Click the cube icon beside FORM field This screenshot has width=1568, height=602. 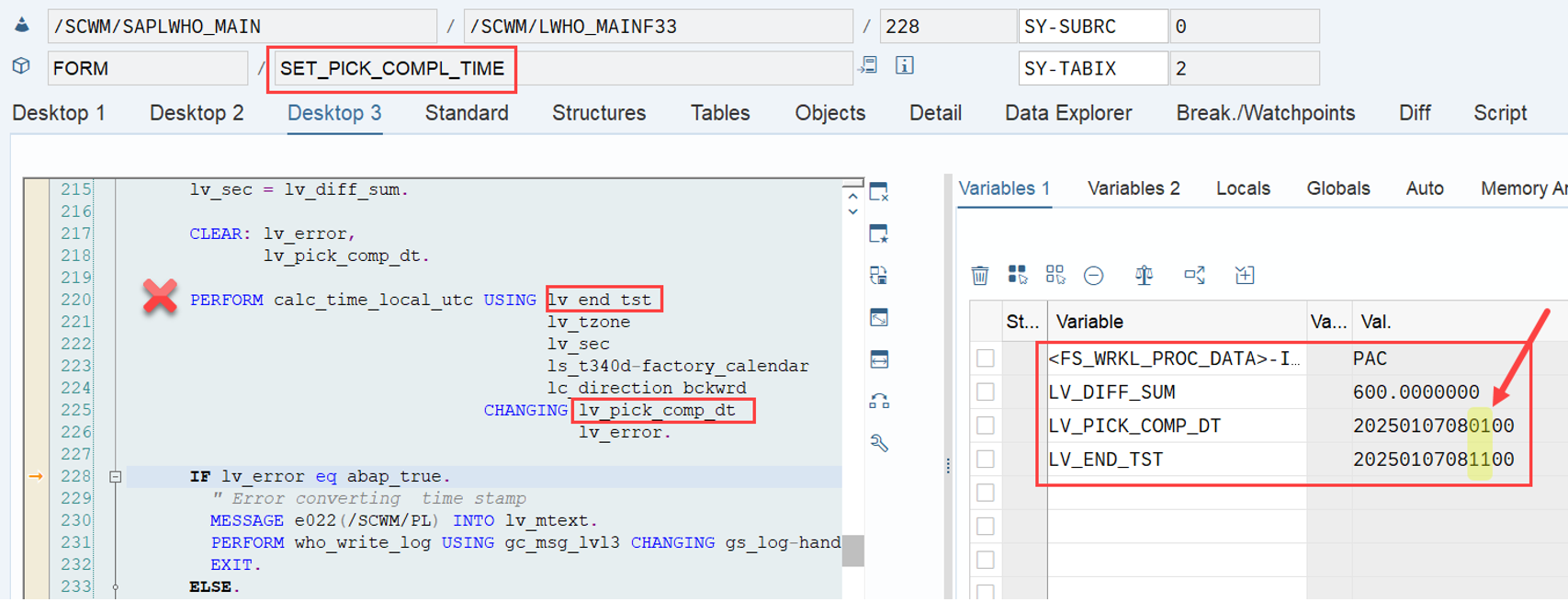point(21,66)
